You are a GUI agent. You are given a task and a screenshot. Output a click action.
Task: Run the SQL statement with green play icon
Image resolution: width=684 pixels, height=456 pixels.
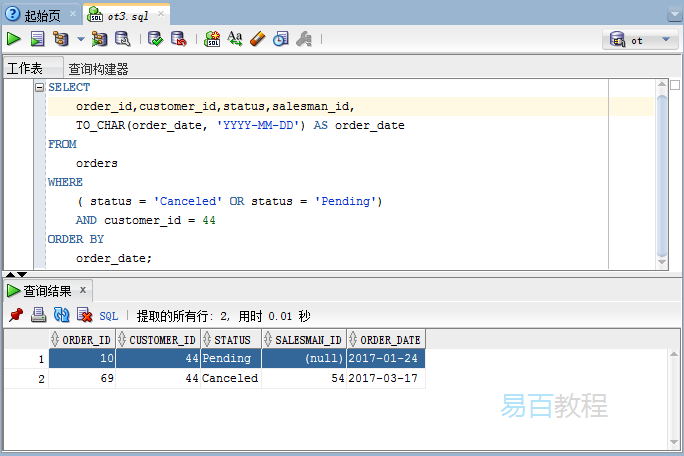coord(14,39)
